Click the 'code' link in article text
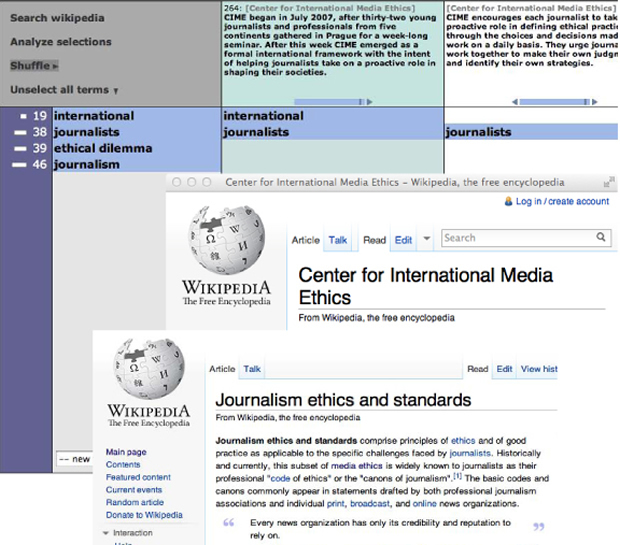Screen dimensions: 620x545 tap(280, 479)
